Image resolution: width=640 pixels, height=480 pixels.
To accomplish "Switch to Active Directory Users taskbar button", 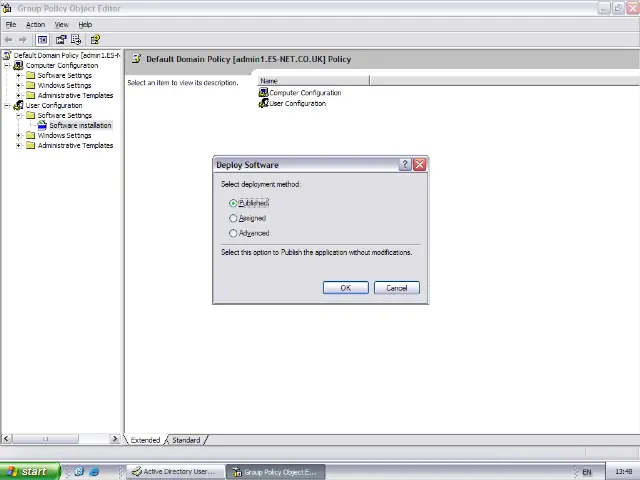I will 176,471.
